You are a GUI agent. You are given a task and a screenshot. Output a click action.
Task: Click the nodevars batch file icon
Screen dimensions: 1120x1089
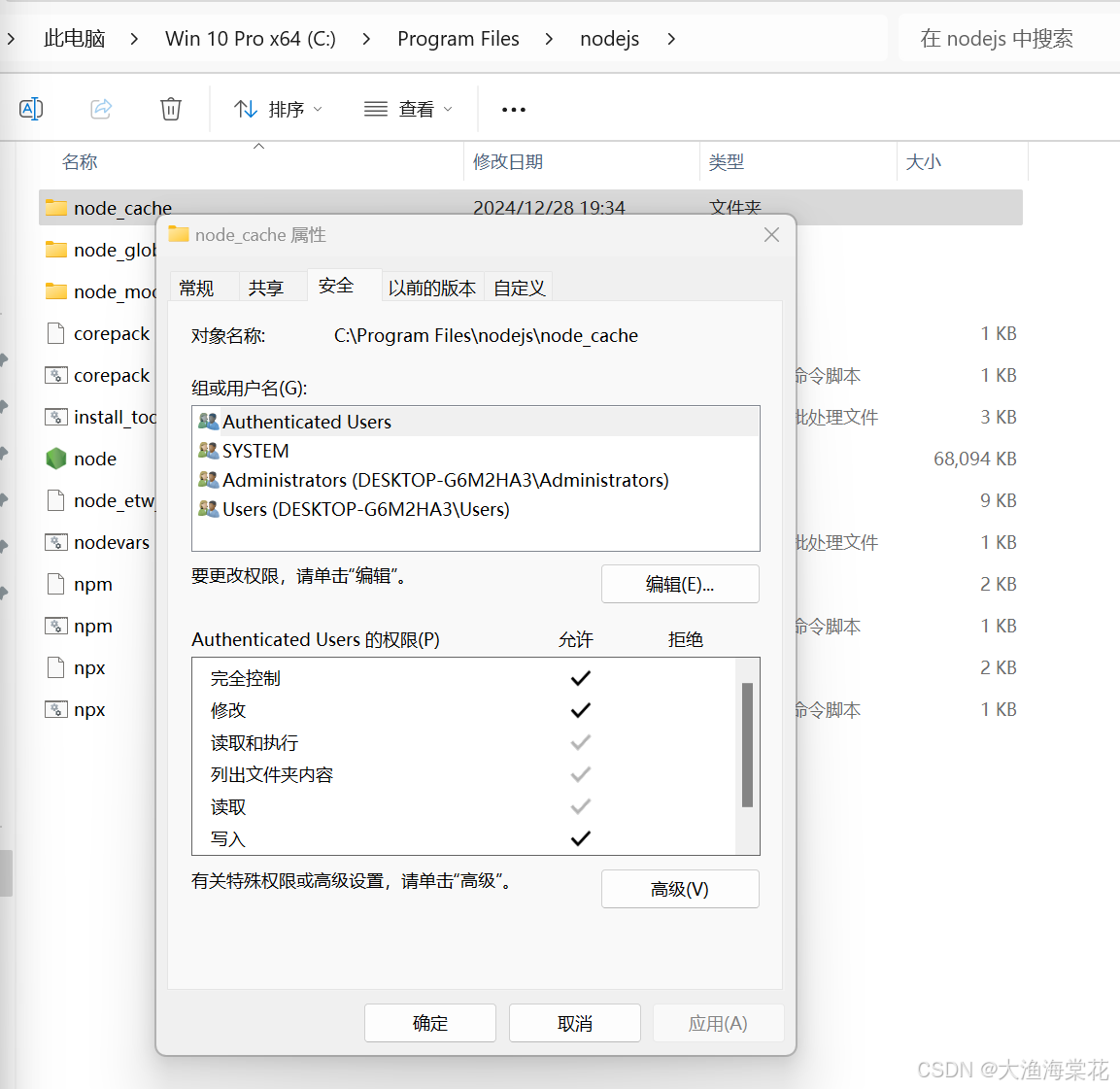pos(55,542)
